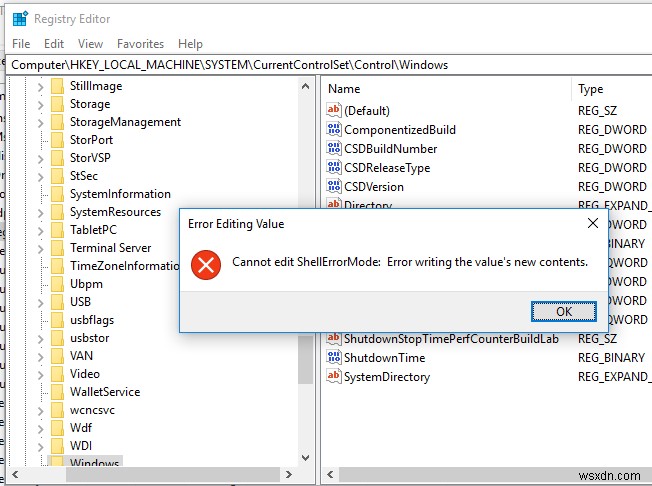652x486 pixels.
Task: Expand the StorVSP key
Action: 40,159
